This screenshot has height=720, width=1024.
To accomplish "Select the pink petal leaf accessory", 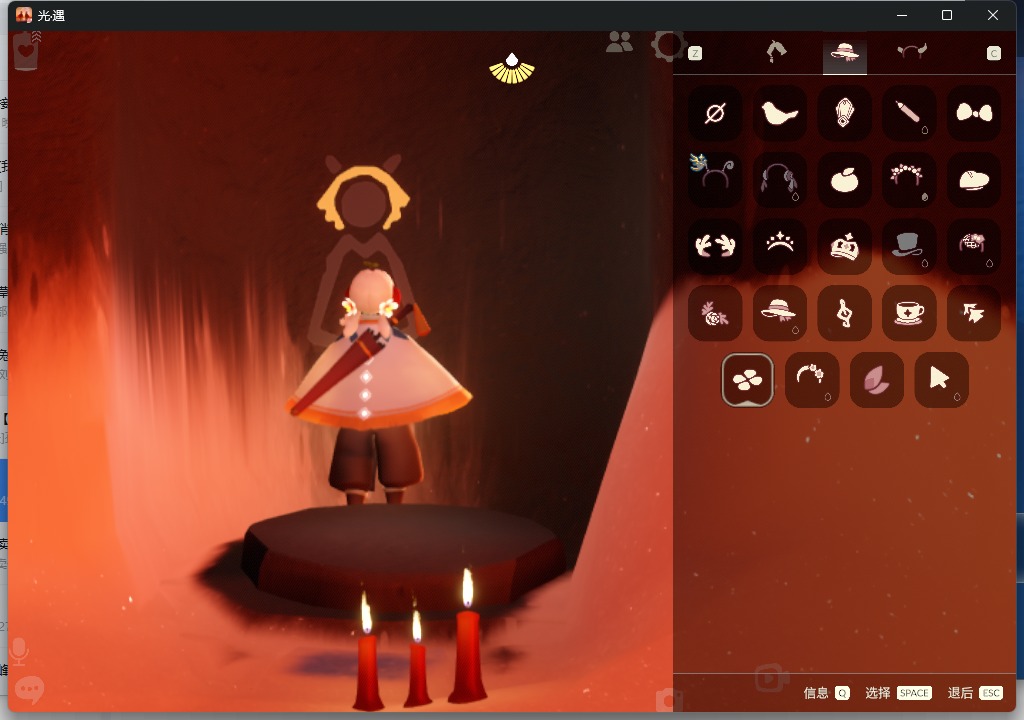I will (x=877, y=380).
